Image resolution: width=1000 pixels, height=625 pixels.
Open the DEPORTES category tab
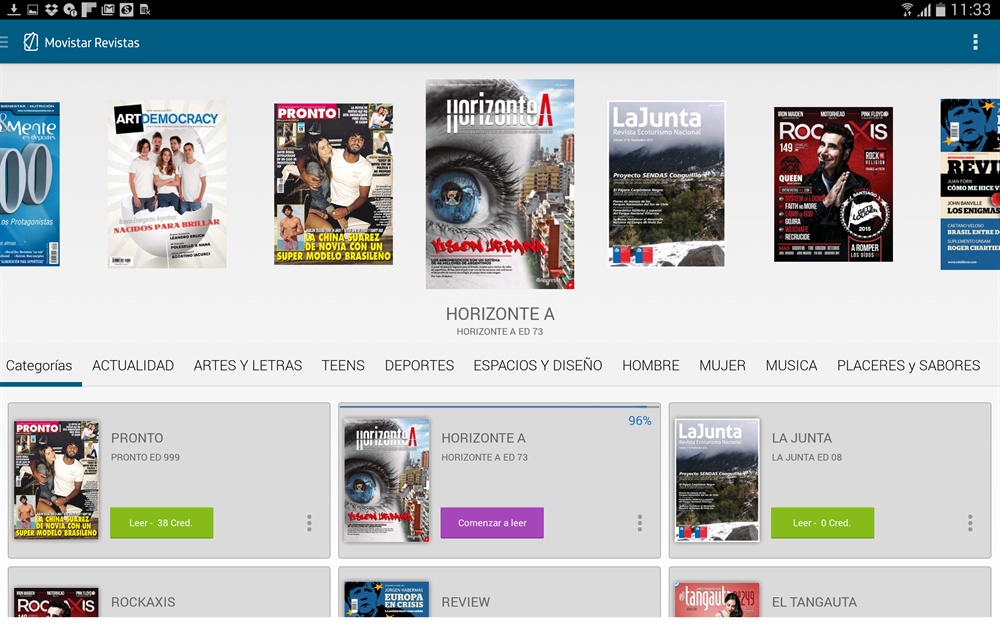[419, 365]
